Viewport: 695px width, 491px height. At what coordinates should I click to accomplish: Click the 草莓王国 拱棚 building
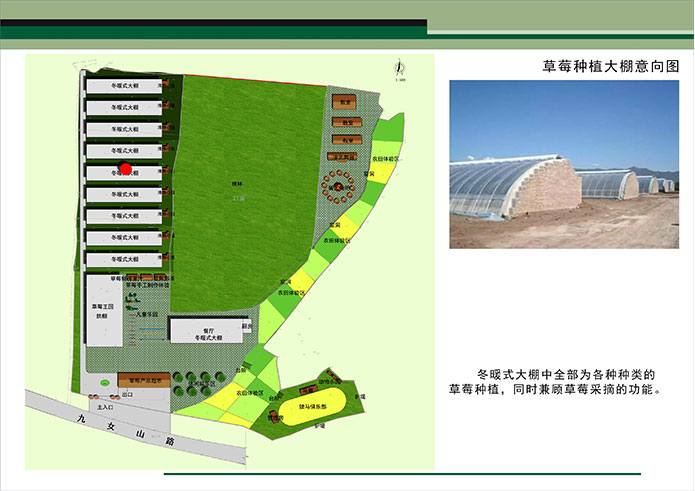click(x=104, y=311)
